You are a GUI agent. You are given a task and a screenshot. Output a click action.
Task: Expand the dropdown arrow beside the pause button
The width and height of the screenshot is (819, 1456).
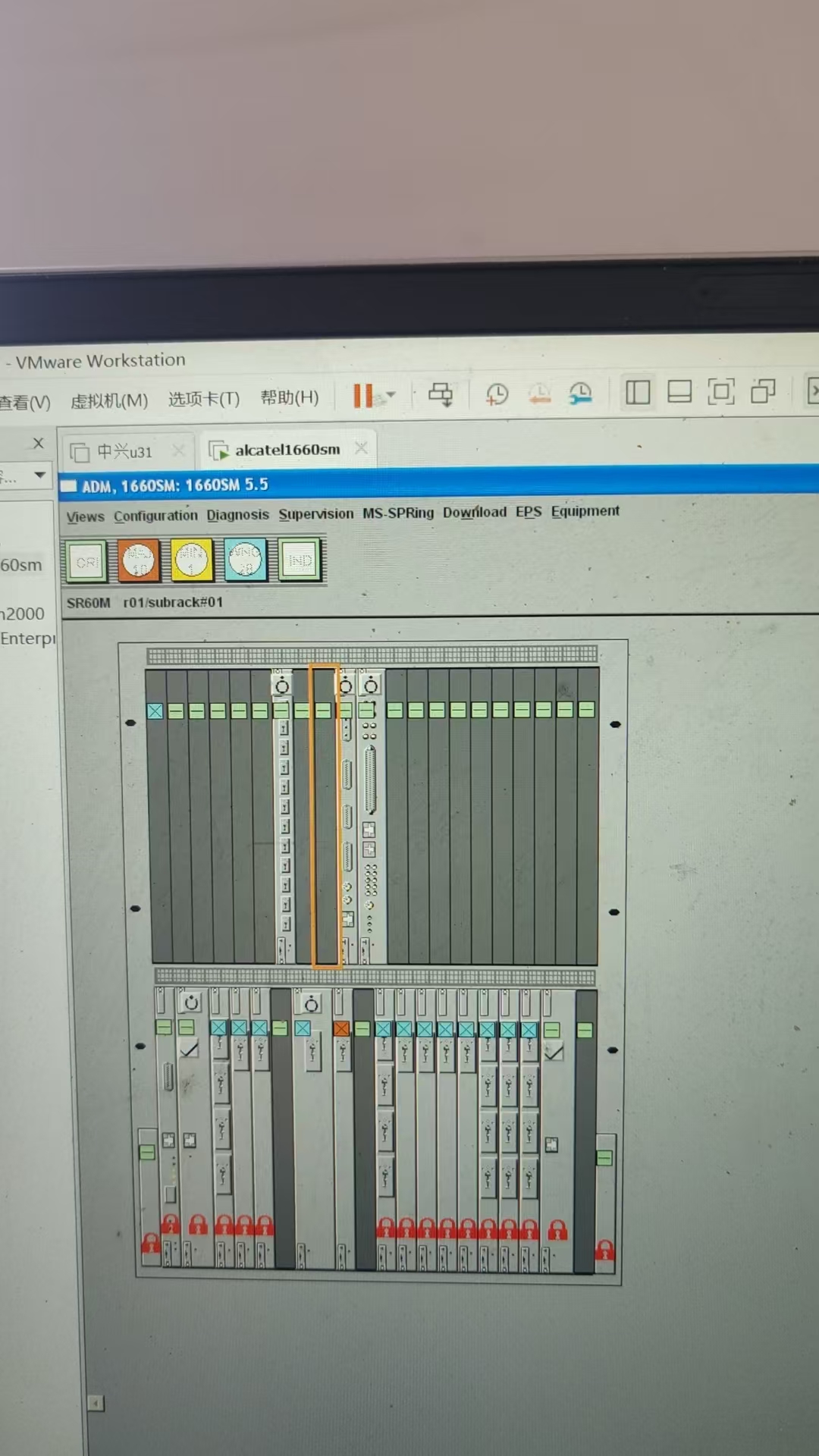[391, 395]
